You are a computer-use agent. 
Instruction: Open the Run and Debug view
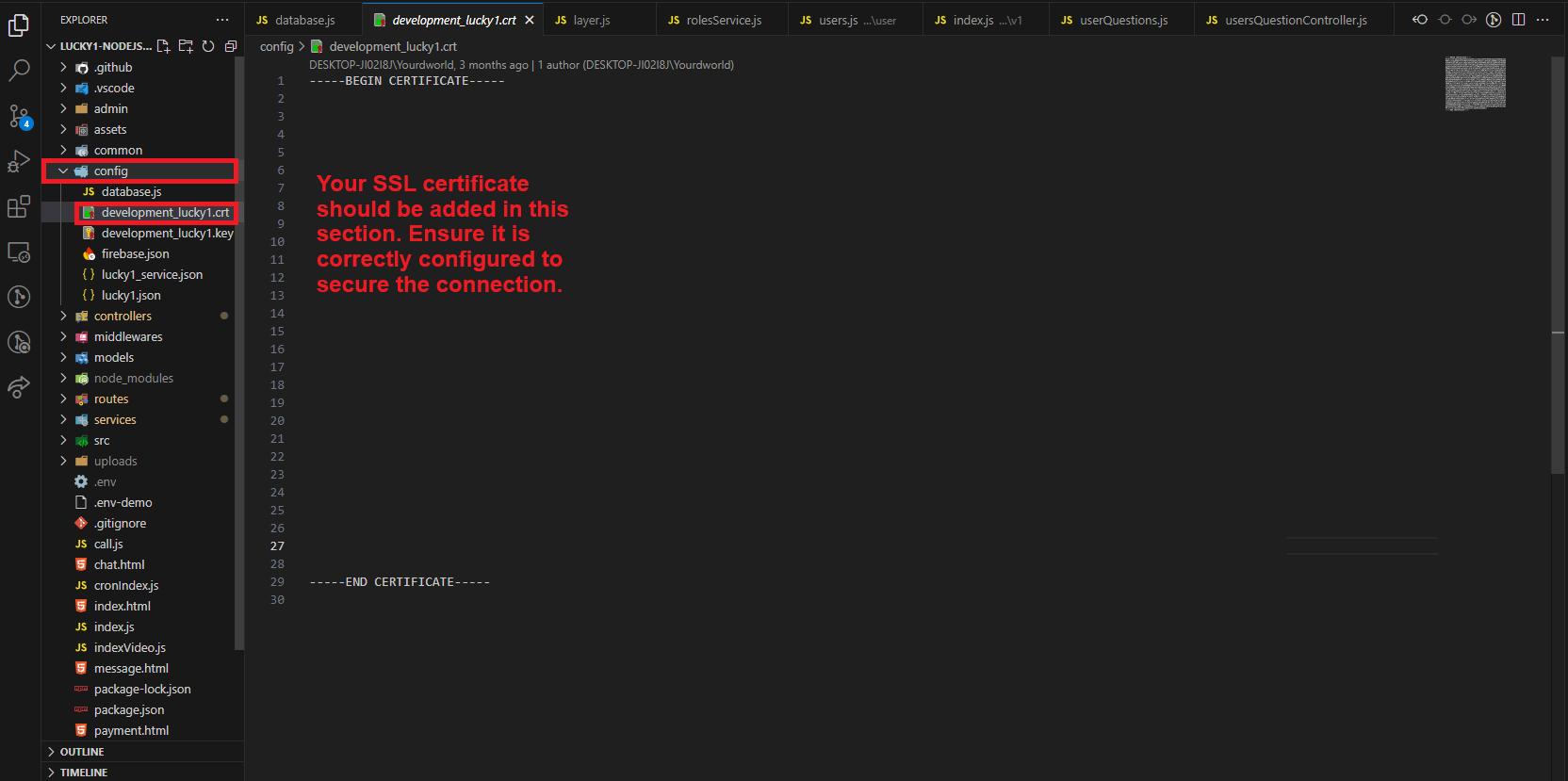click(x=19, y=161)
